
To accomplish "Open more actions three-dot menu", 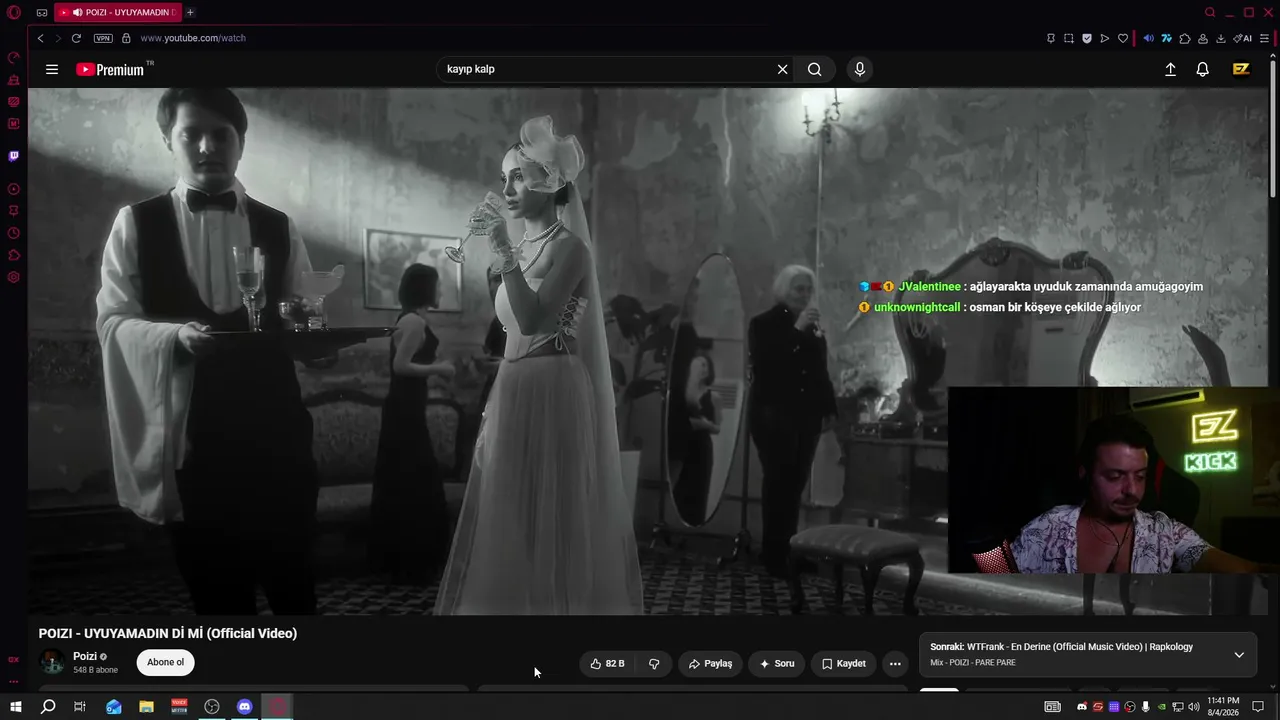I will coord(895,663).
